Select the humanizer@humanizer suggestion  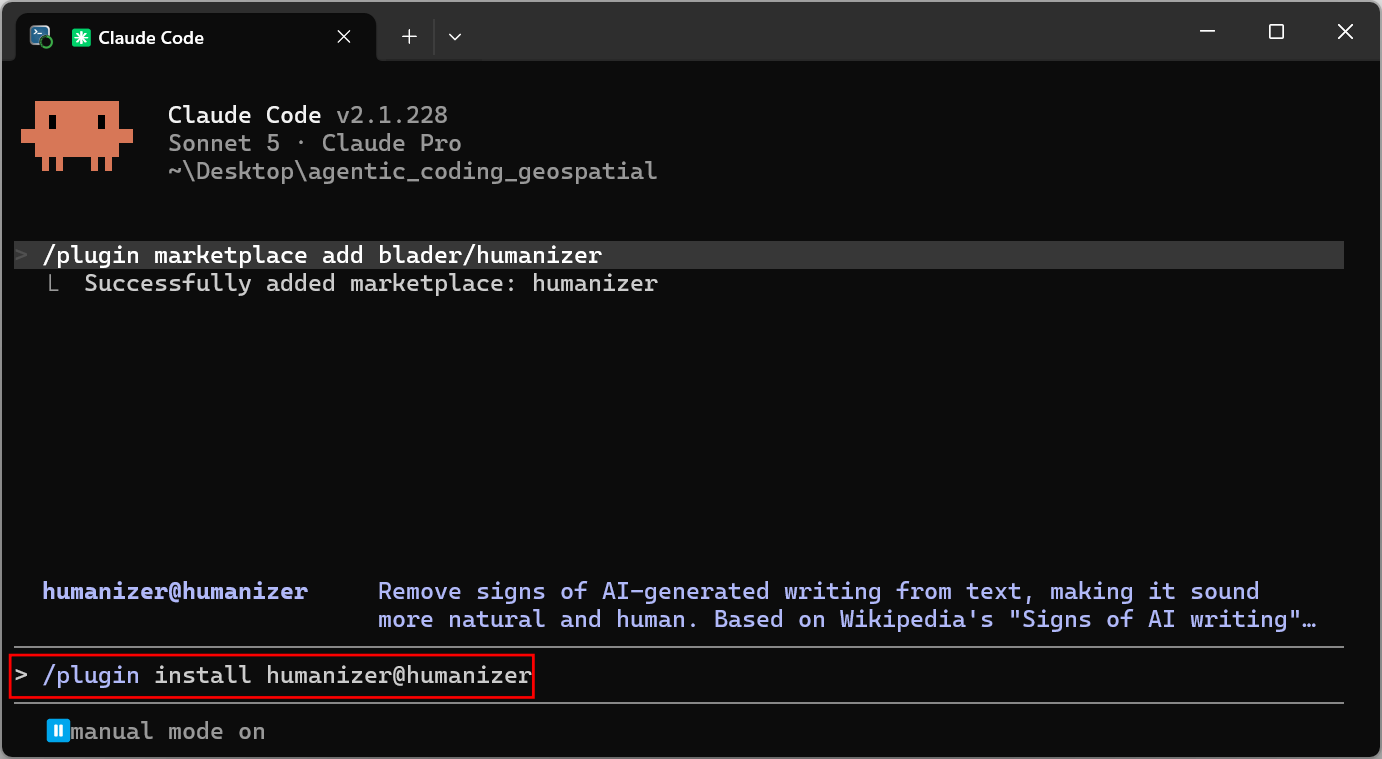click(175, 592)
